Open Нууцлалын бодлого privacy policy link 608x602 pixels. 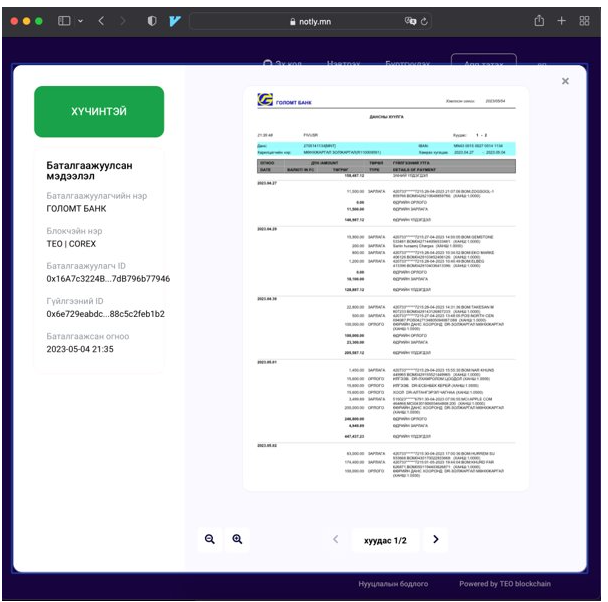point(393,584)
